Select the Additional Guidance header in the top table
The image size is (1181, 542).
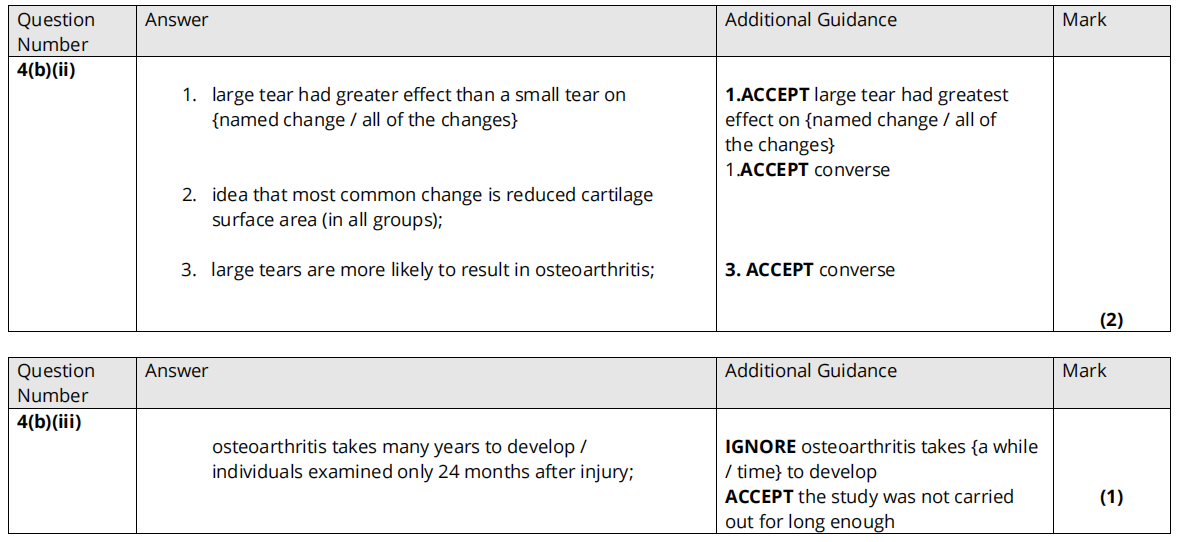pyautogui.click(x=811, y=20)
